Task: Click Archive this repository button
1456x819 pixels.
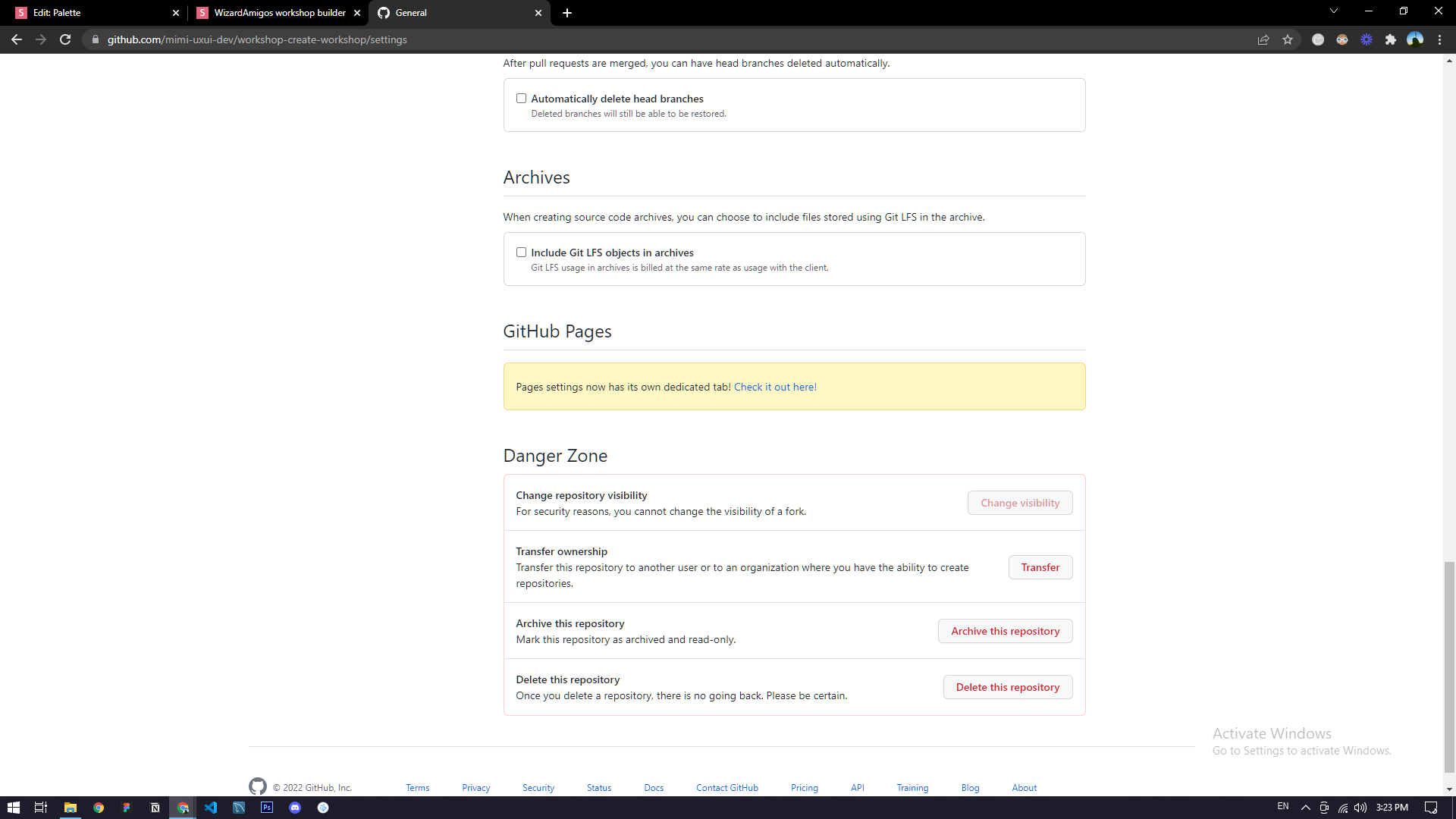Action: [x=1005, y=631]
